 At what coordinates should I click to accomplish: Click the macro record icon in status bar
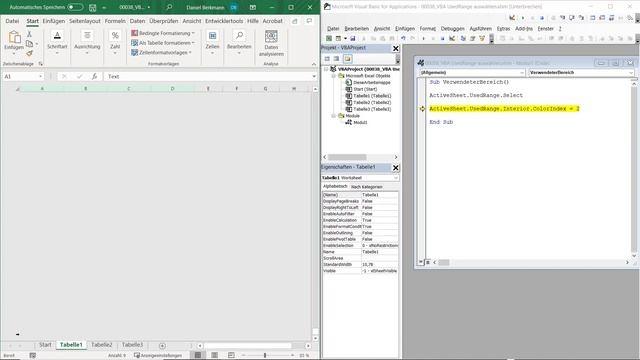[x=33, y=356]
